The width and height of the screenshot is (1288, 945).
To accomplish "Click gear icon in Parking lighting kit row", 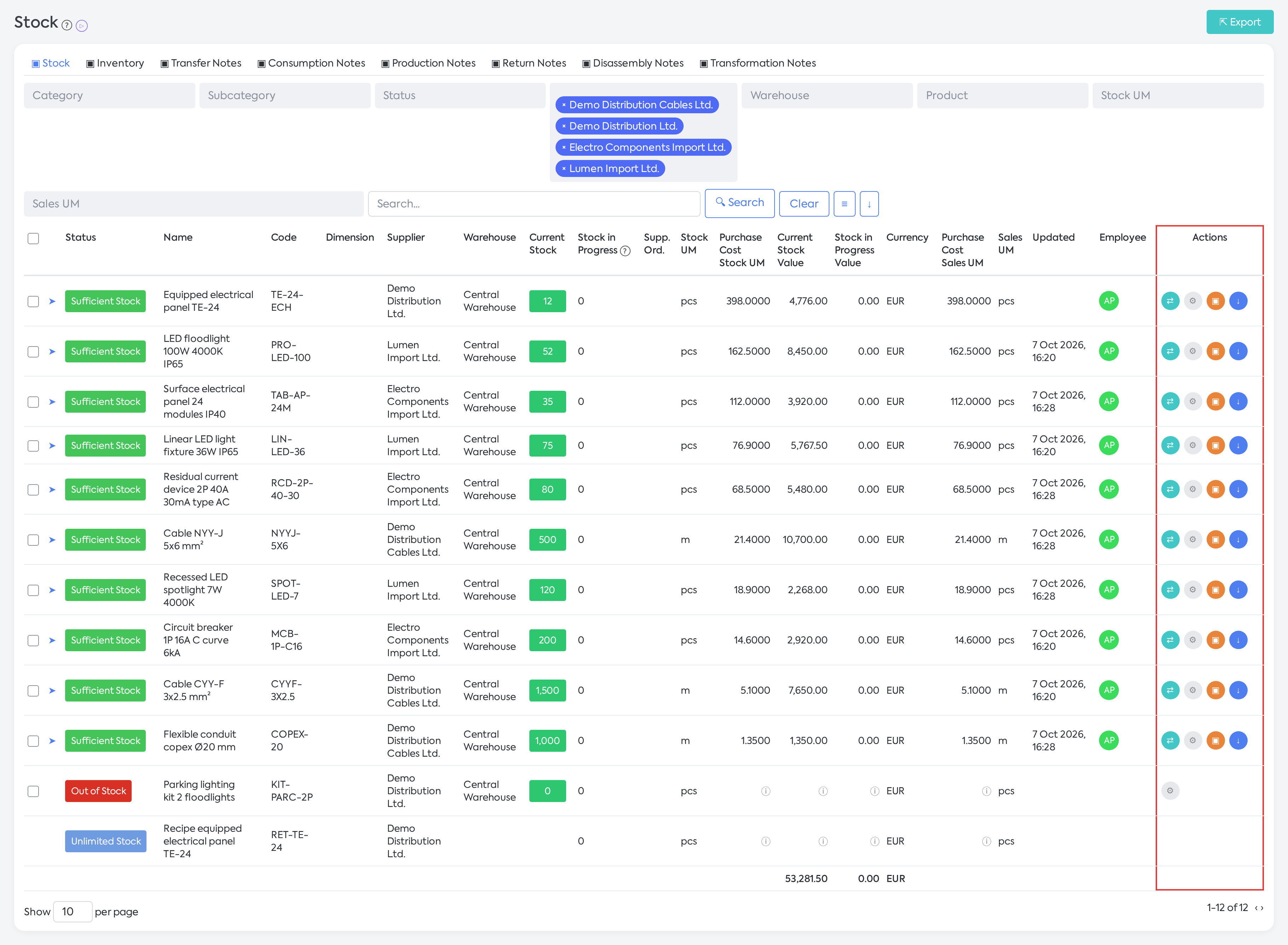I will (1170, 791).
